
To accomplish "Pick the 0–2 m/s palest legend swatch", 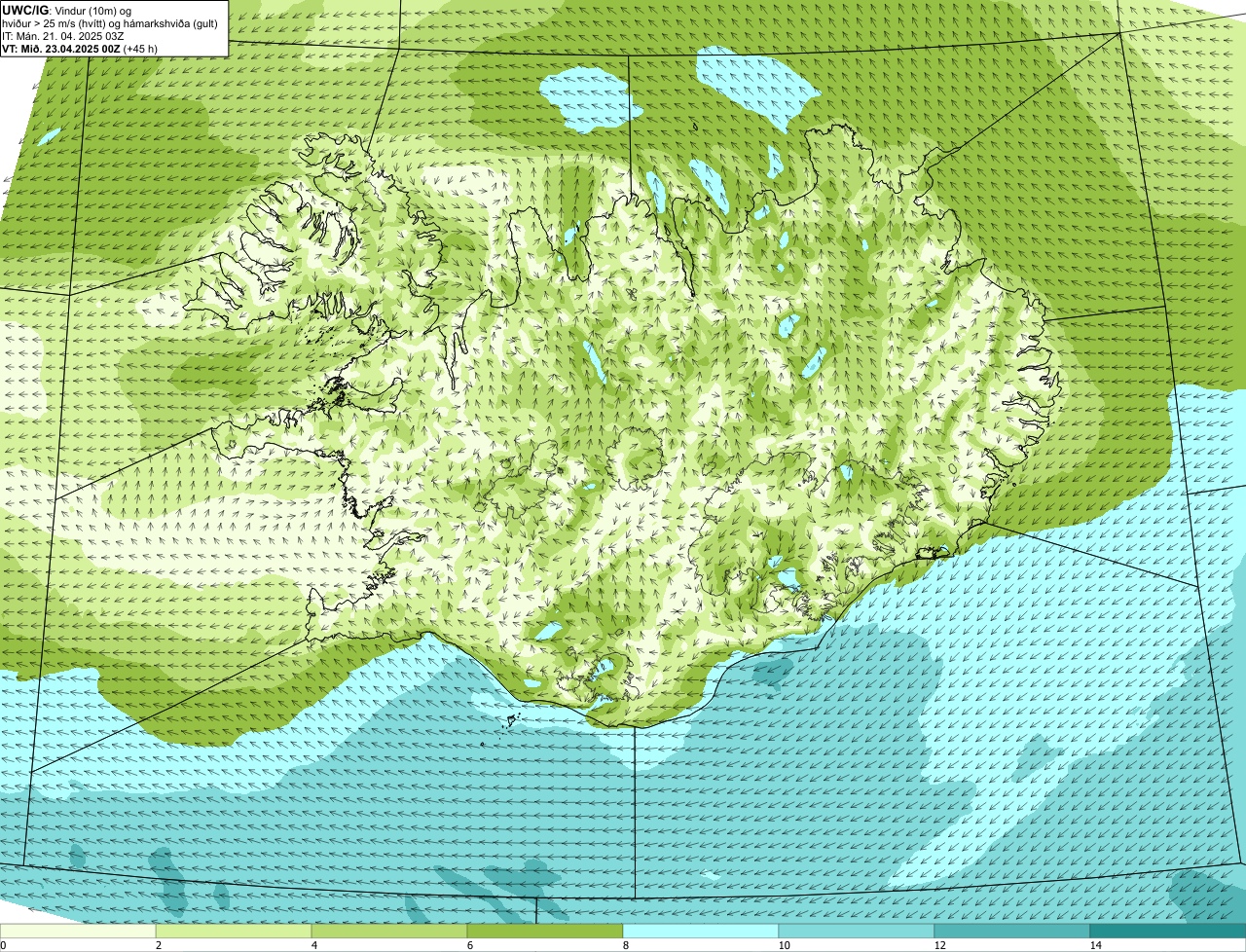I will (78, 932).
